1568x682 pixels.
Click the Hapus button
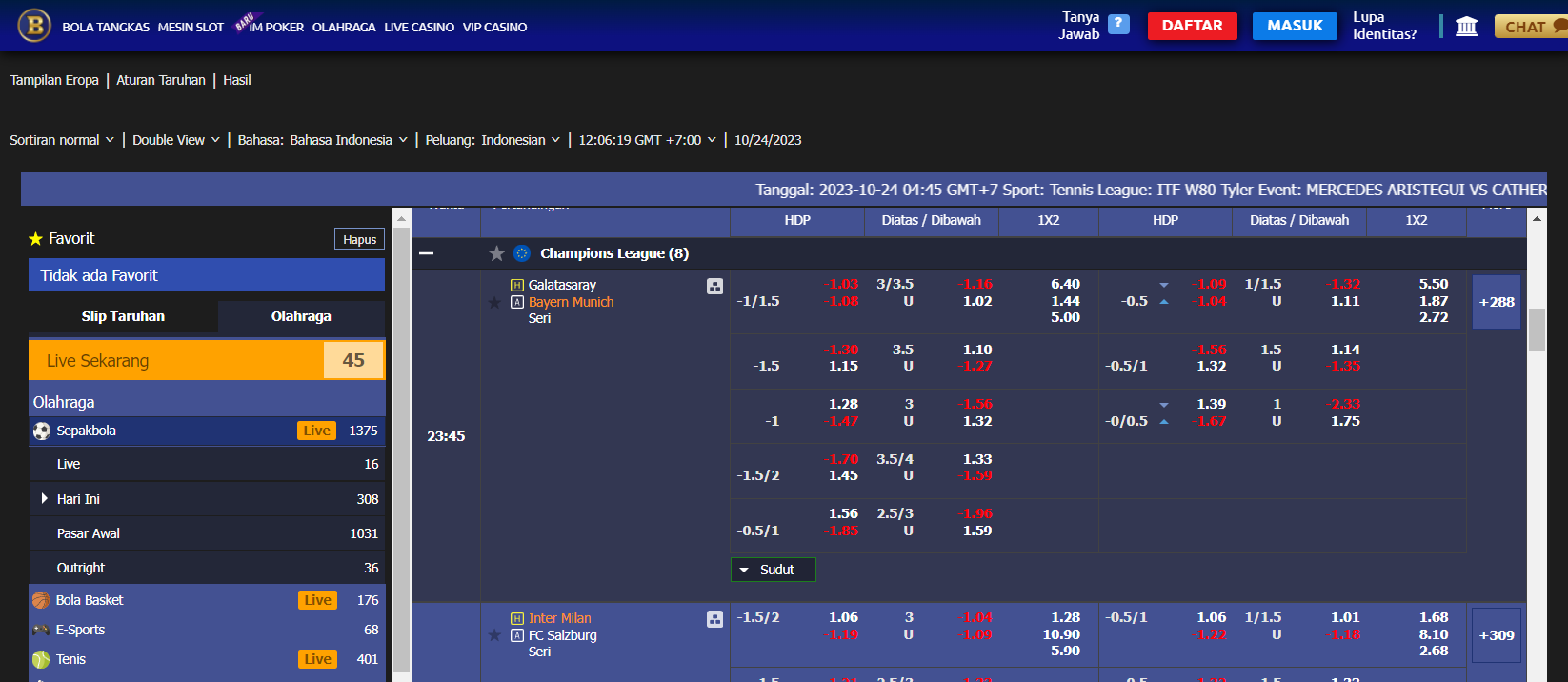[359, 239]
